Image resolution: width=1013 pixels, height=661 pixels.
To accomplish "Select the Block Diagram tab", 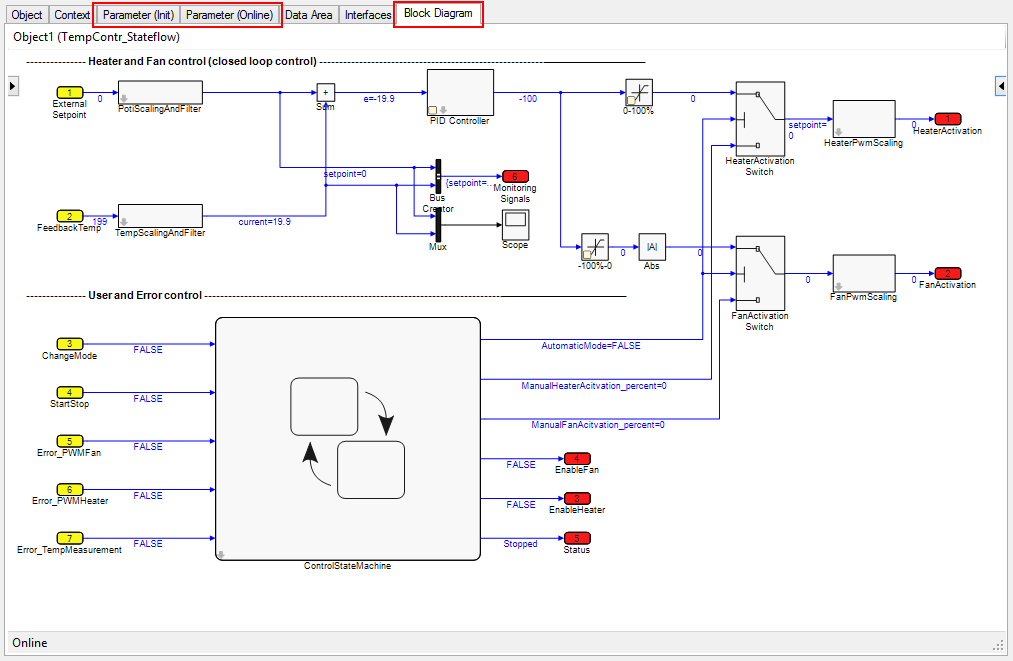I will 438,13.
